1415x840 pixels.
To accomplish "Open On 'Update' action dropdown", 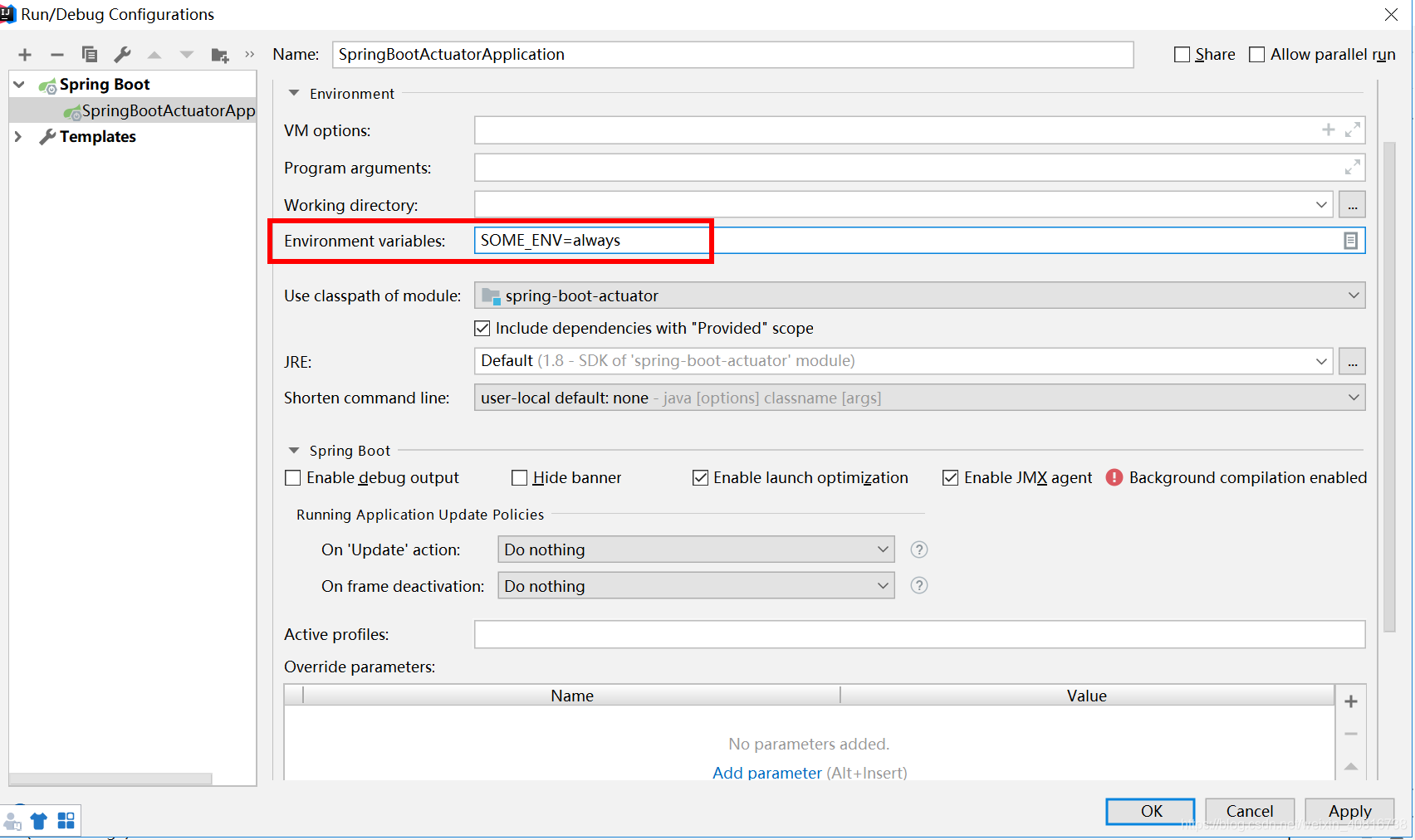I will pyautogui.click(x=883, y=549).
